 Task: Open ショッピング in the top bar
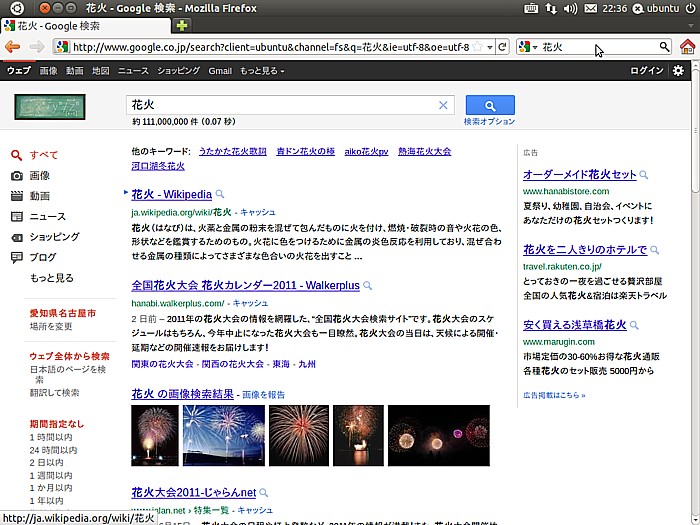tap(179, 71)
